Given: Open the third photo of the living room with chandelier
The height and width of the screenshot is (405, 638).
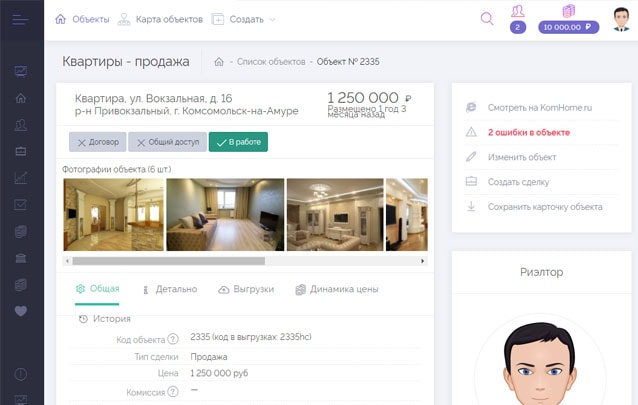Looking at the screenshot, I should [335, 215].
